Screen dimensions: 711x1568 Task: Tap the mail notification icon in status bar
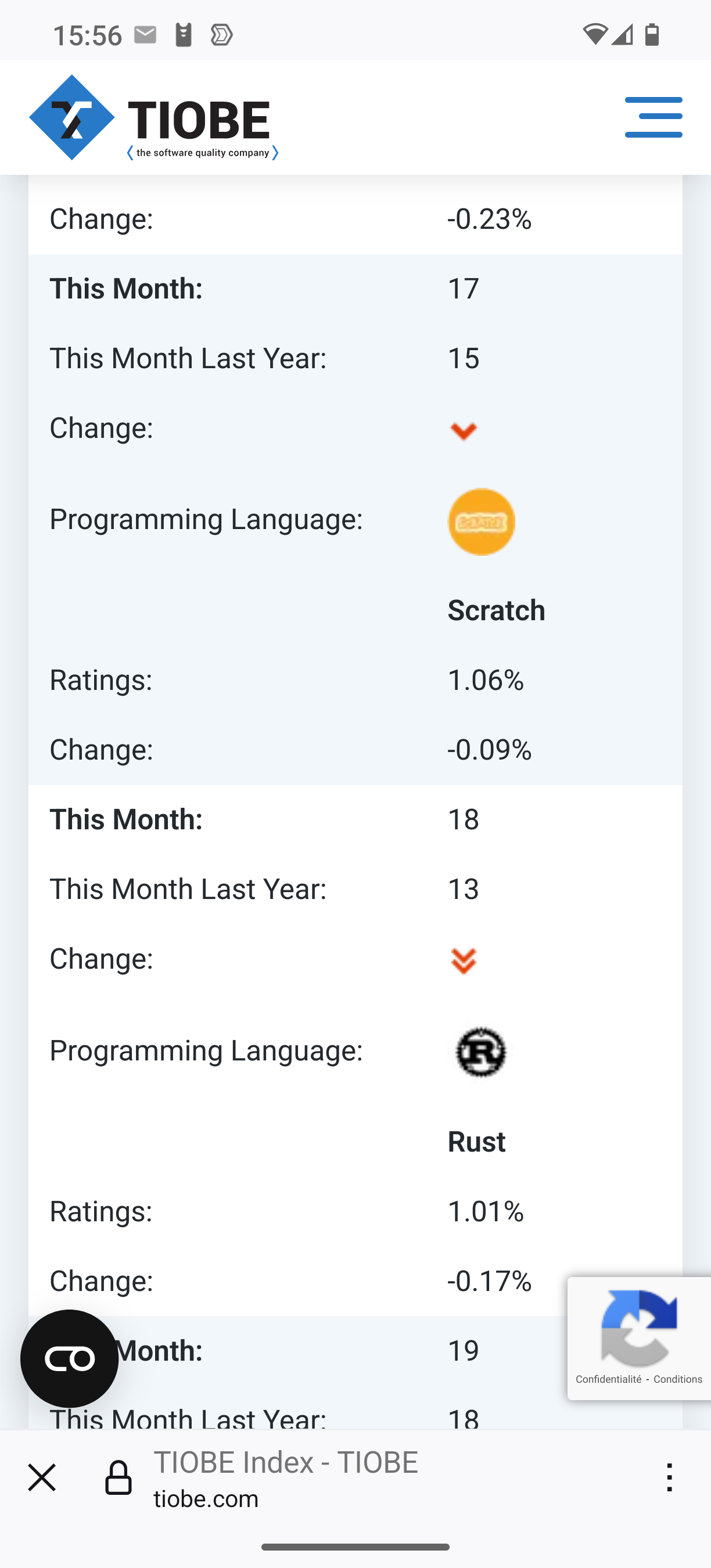coord(145,35)
